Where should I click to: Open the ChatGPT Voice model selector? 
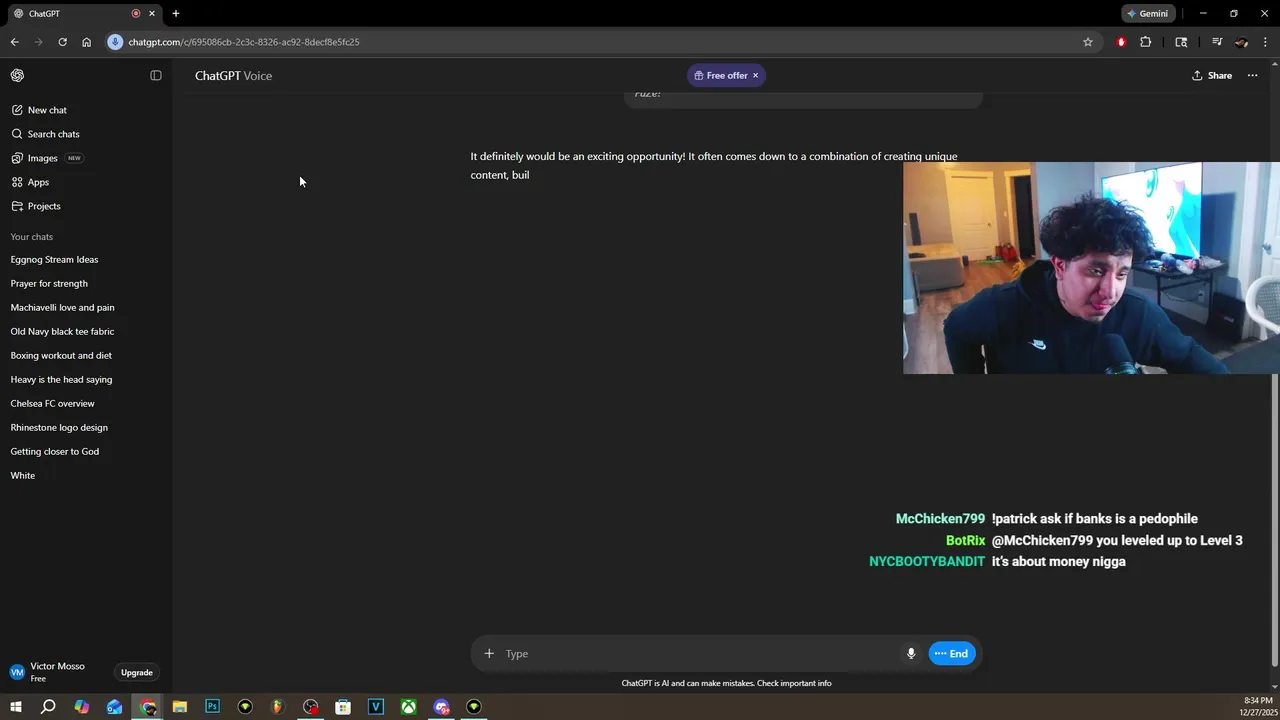[233, 76]
